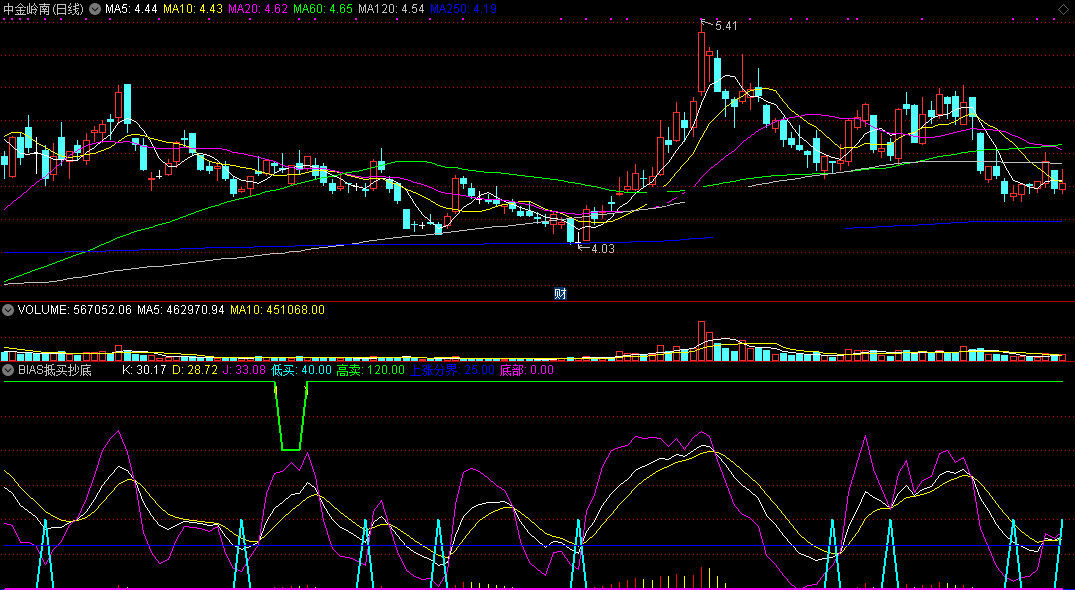Click the K: 30.17 value

[144, 370]
